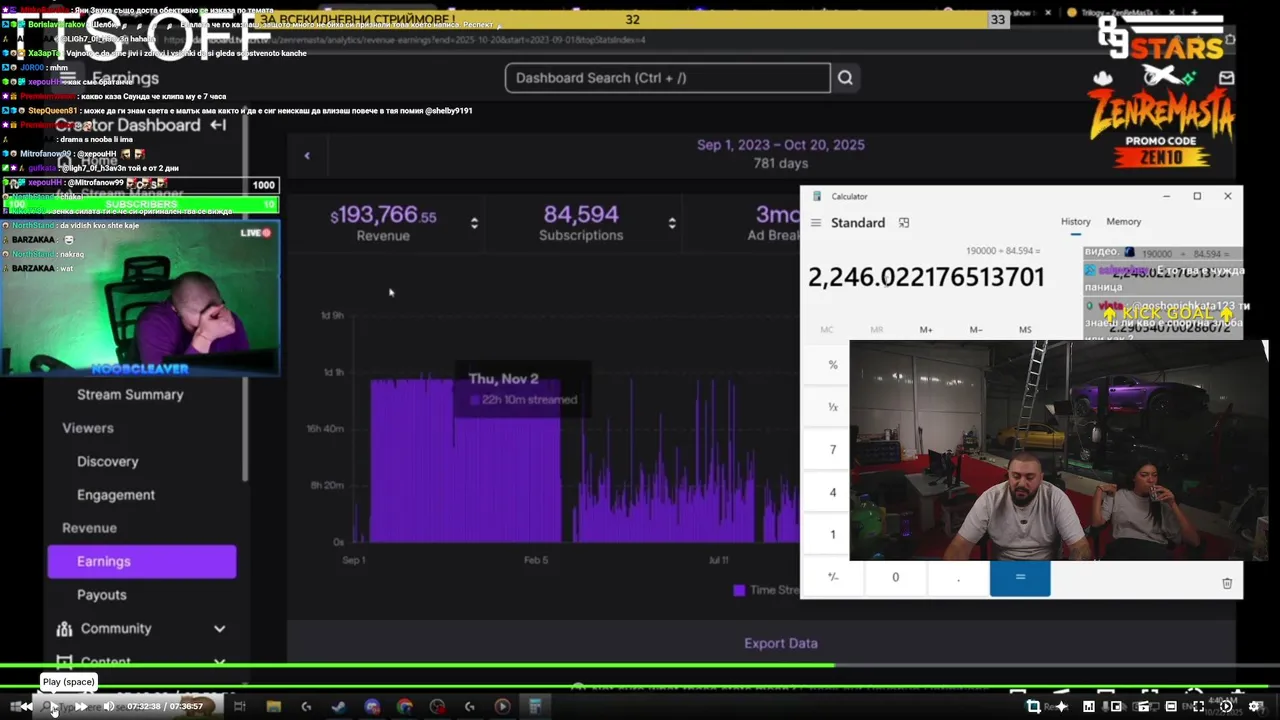Image resolution: width=1280 pixels, height=720 pixels.
Task: Switch to the Memory tab in Calculator
Action: pyautogui.click(x=1123, y=222)
